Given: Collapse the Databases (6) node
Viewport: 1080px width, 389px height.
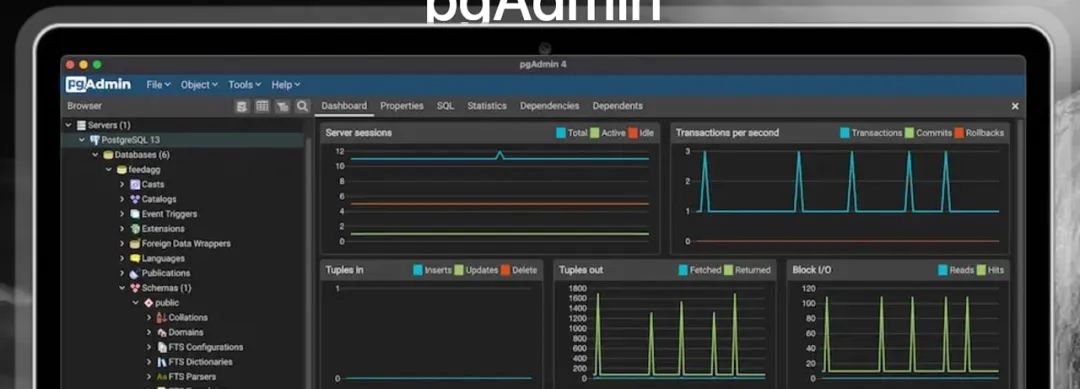Looking at the screenshot, I should pyautogui.click(x=96, y=155).
